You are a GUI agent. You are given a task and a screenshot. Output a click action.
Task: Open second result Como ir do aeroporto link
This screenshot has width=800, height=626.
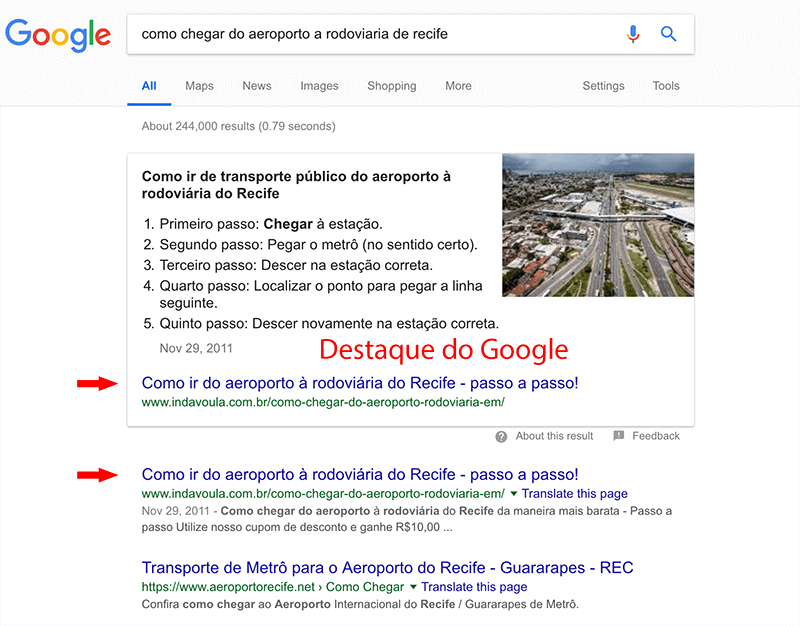(x=360, y=474)
